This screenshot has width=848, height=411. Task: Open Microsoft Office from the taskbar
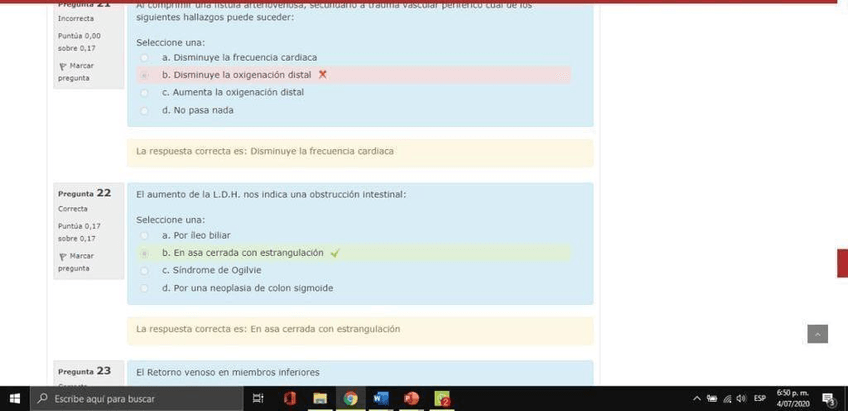pos(289,399)
